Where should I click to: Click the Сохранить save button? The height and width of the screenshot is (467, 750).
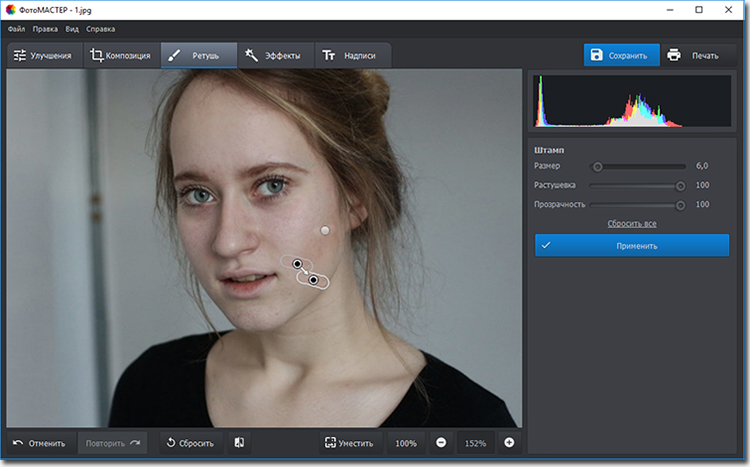[x=621, y=55]
